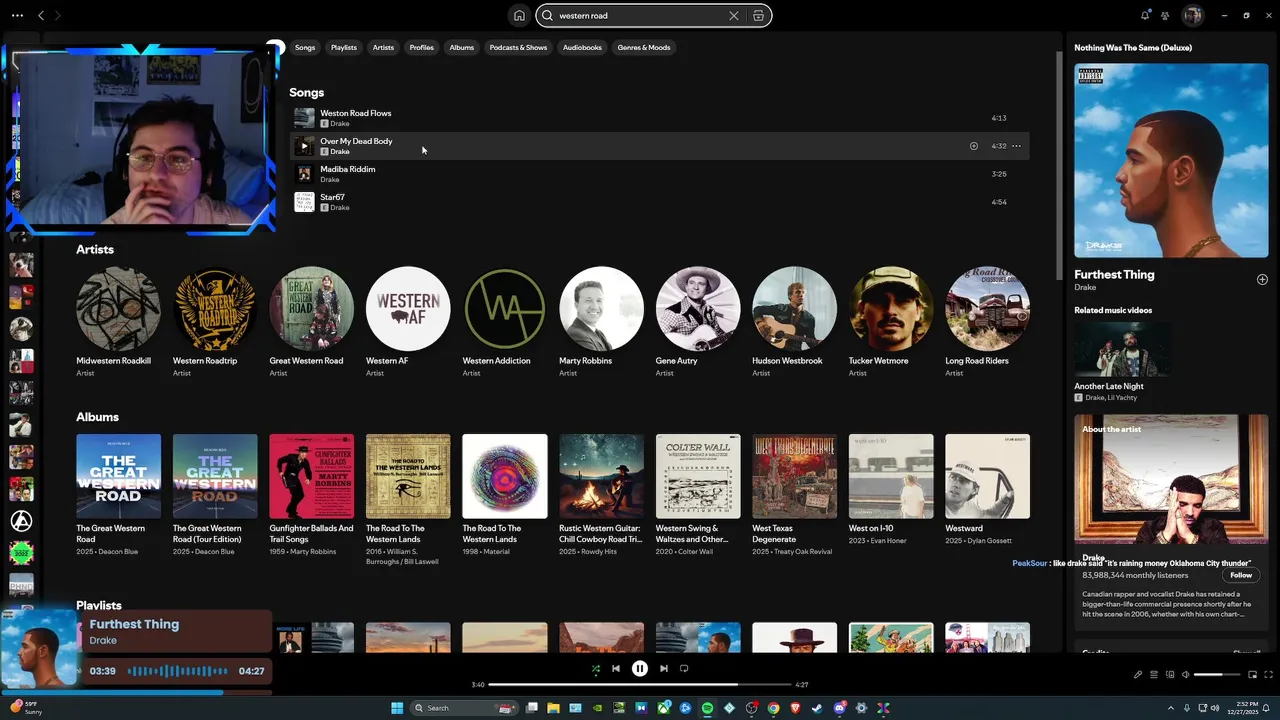Image resolution: width=1280 pixels, height=720 pixels.
Task: Follow Drake in About the artist
Action: (x=1241, y=575)
